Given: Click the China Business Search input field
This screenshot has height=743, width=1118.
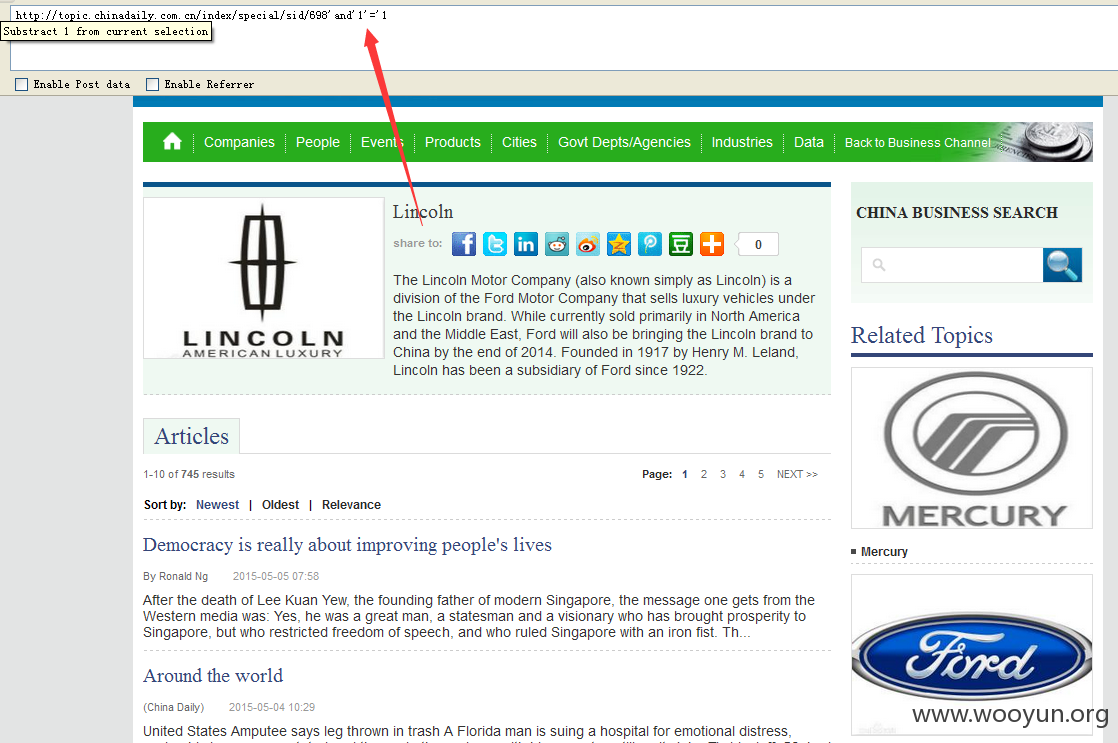Looking at the screenshot, I should tap(952, 265).
